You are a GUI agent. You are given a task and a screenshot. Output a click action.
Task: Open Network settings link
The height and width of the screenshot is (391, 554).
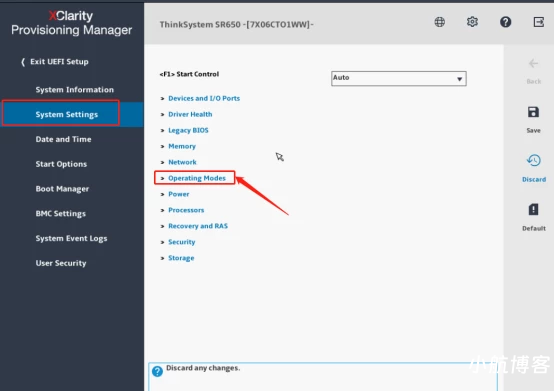182,162
